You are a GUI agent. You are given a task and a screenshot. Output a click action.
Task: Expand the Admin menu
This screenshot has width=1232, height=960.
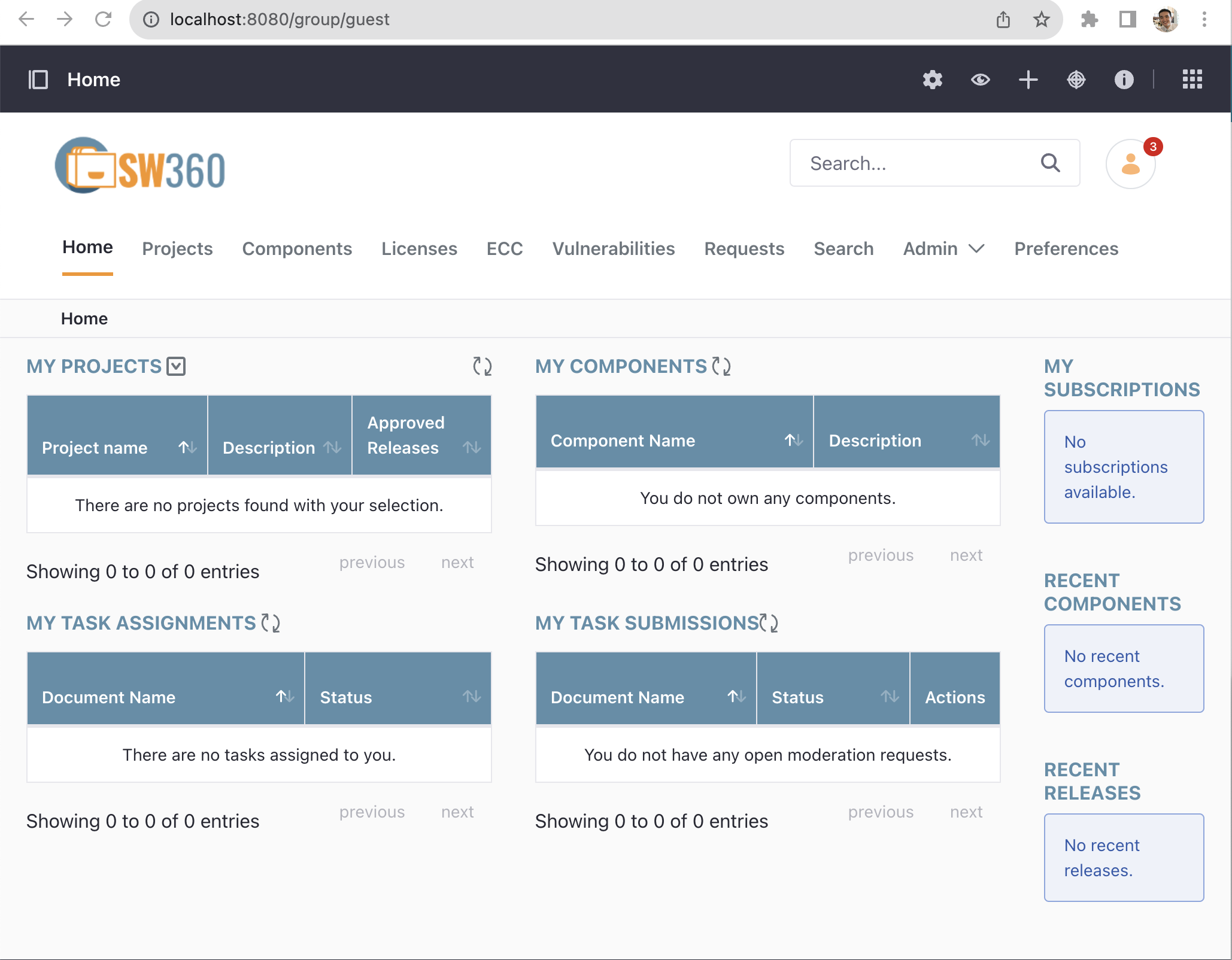pos(943,248)
